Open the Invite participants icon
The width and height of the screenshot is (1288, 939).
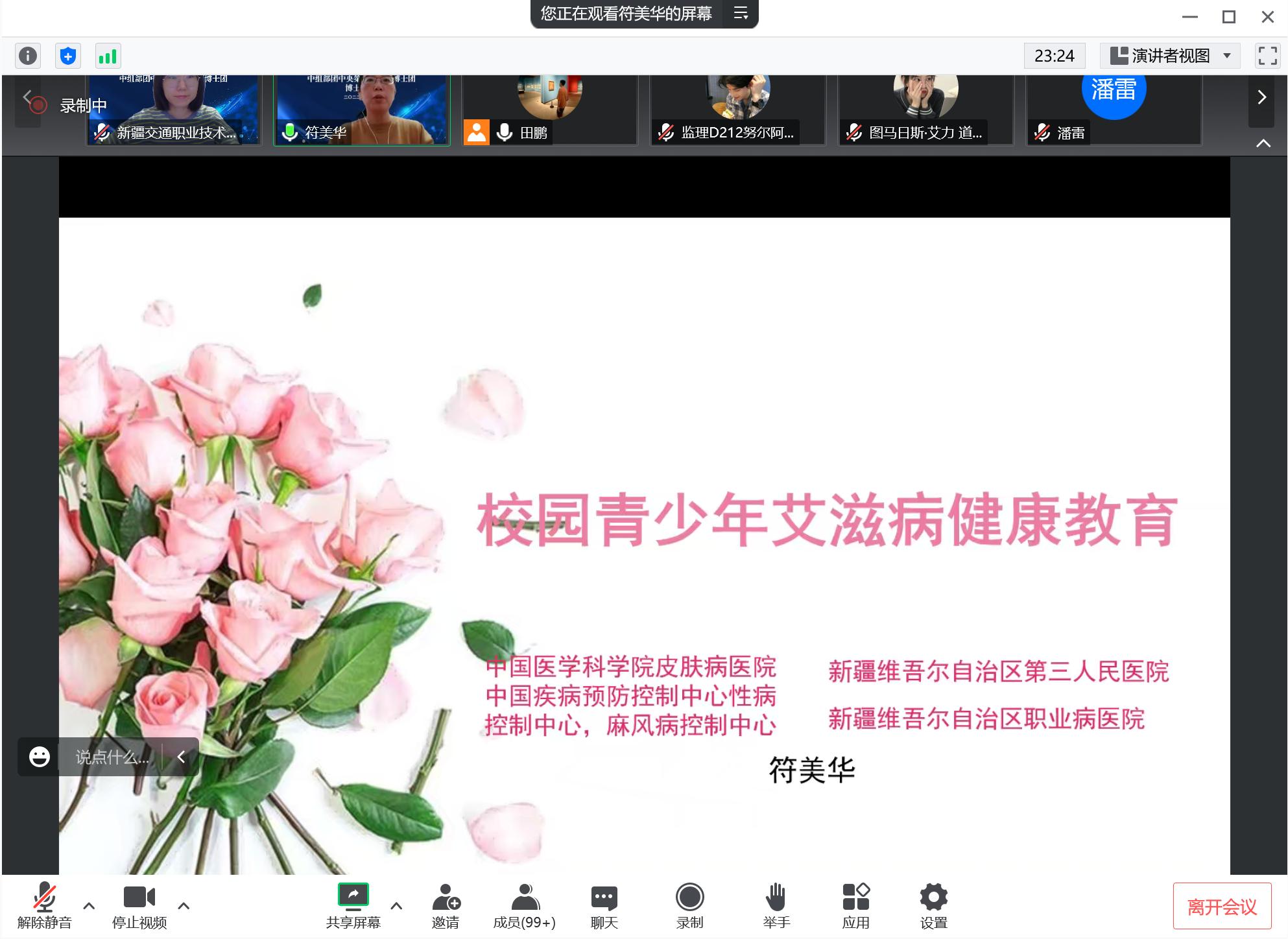446,905
